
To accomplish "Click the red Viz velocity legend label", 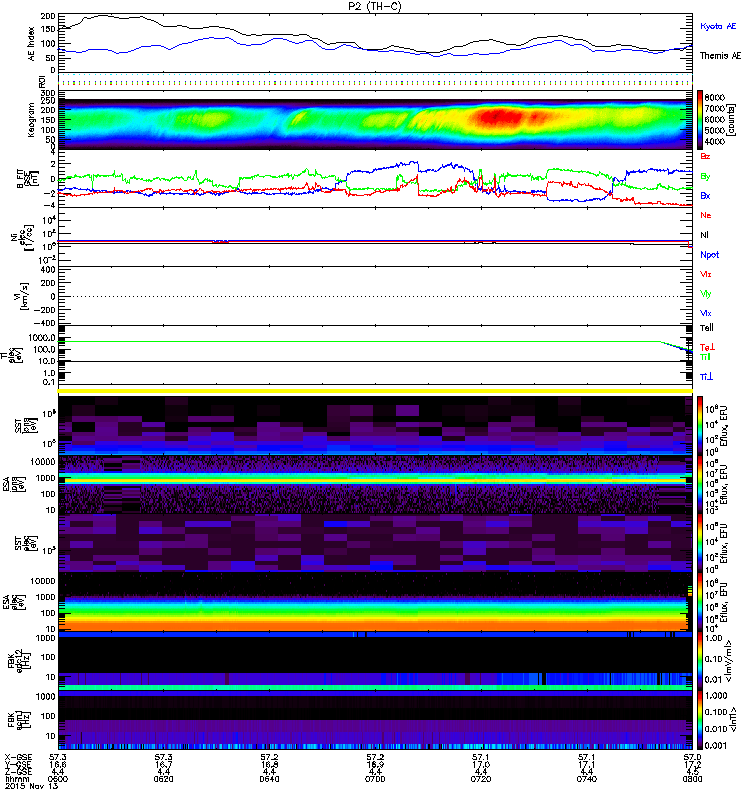I will pyautogui.click(x=706, y=274).
